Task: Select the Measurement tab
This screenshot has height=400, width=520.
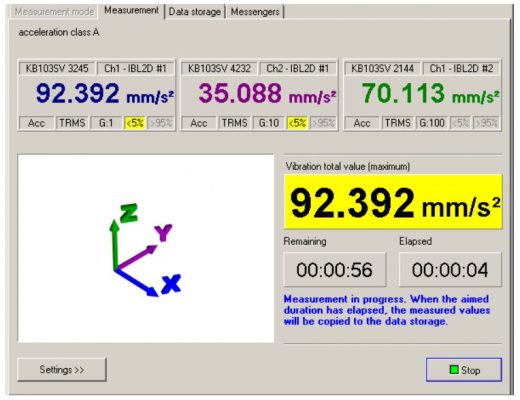Action: tap(131, 11)
